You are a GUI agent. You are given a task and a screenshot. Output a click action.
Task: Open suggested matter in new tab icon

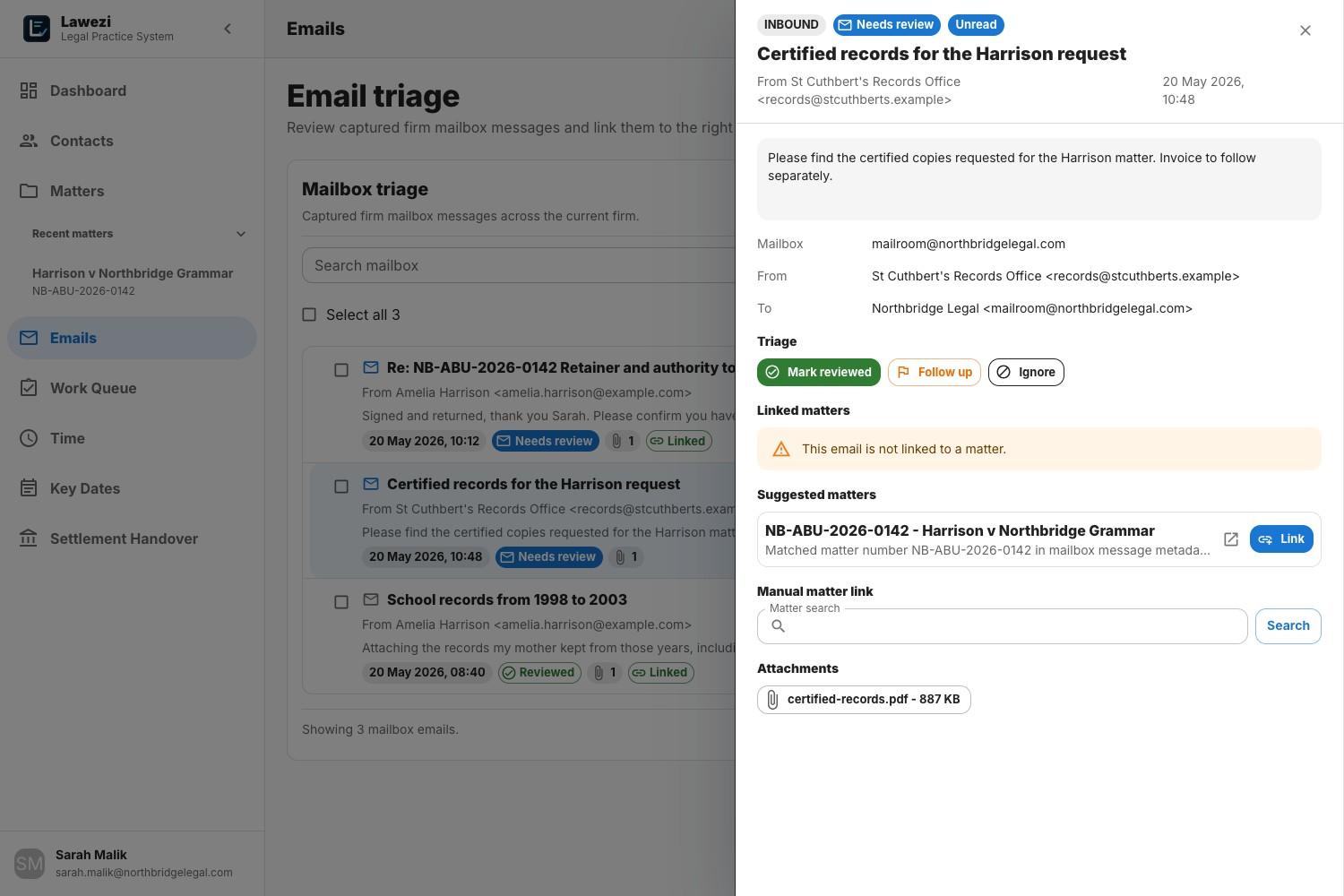click(1231, 539)
